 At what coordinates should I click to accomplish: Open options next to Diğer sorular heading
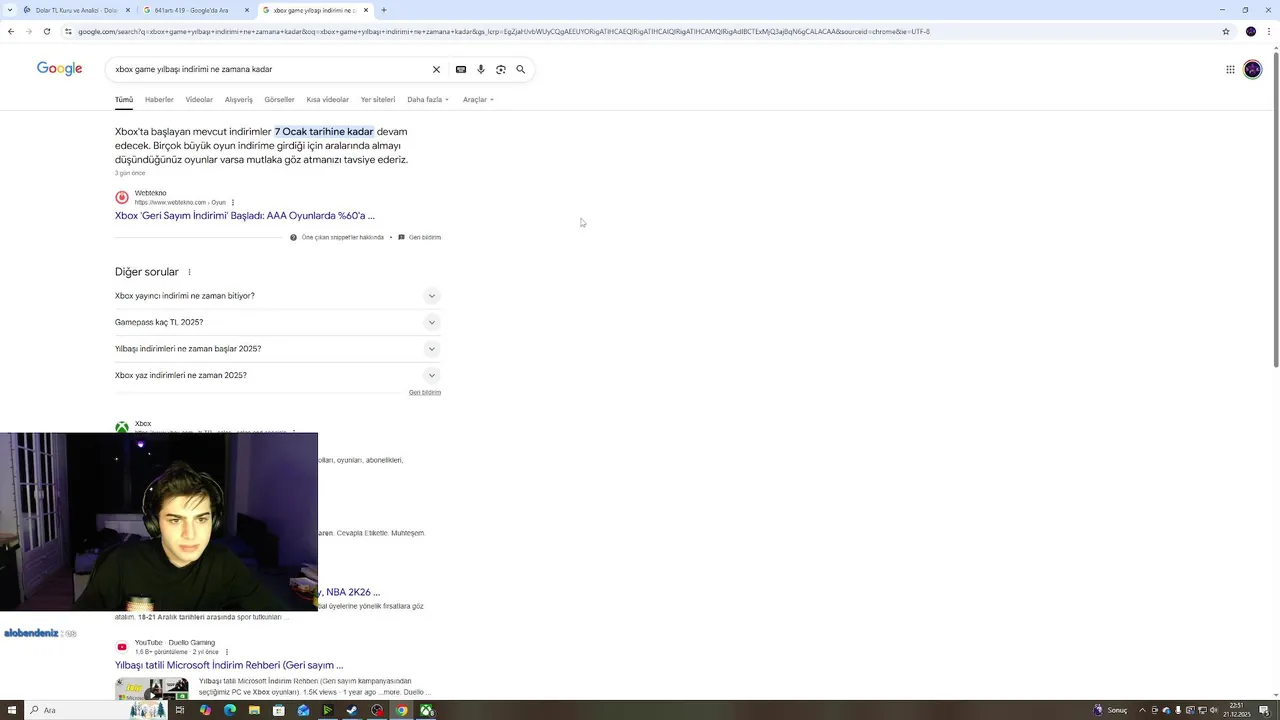click(x=189, y=272)
